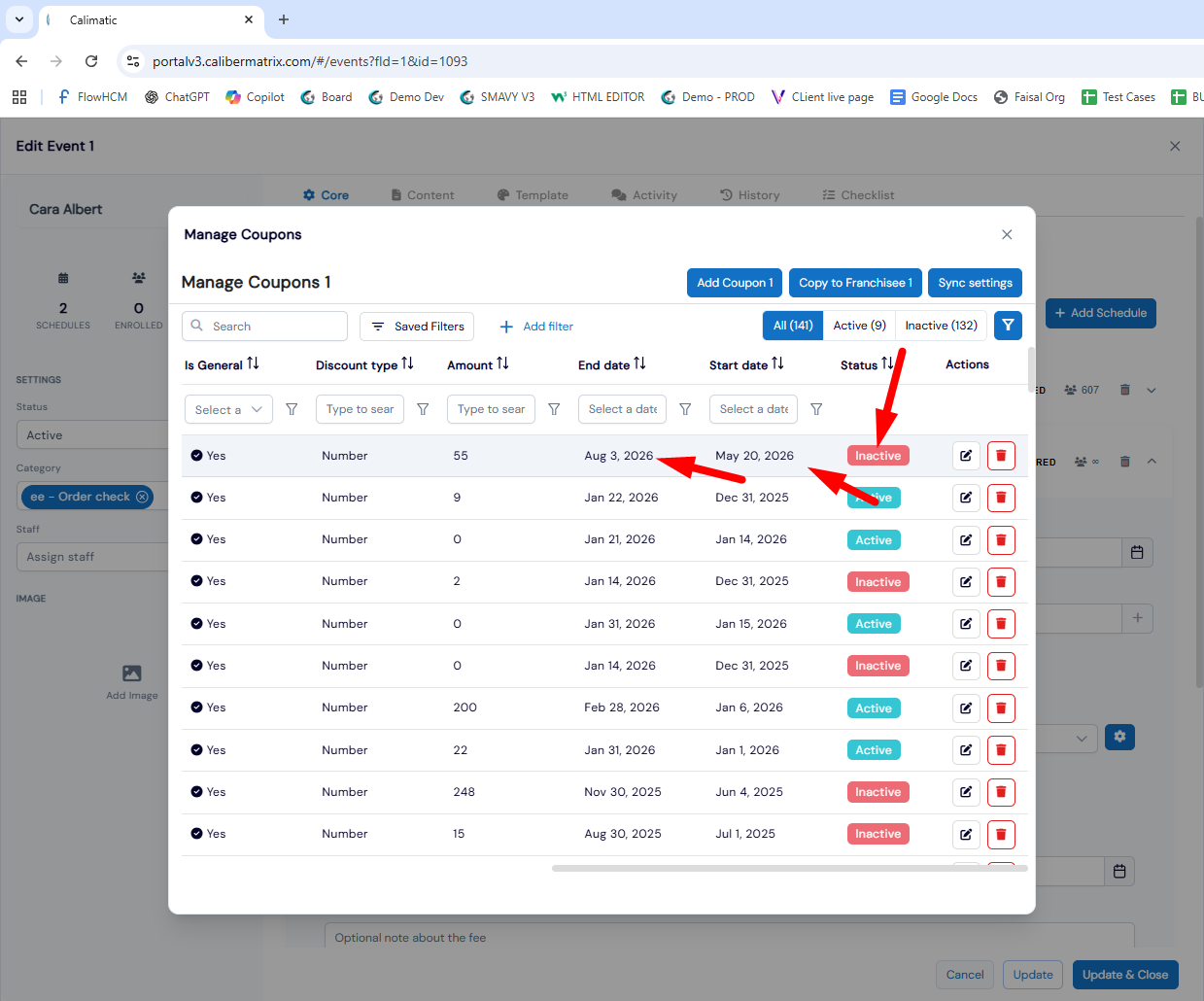Open the Google Docs bookmark
1204x1001 pixels.
[934, 97]
